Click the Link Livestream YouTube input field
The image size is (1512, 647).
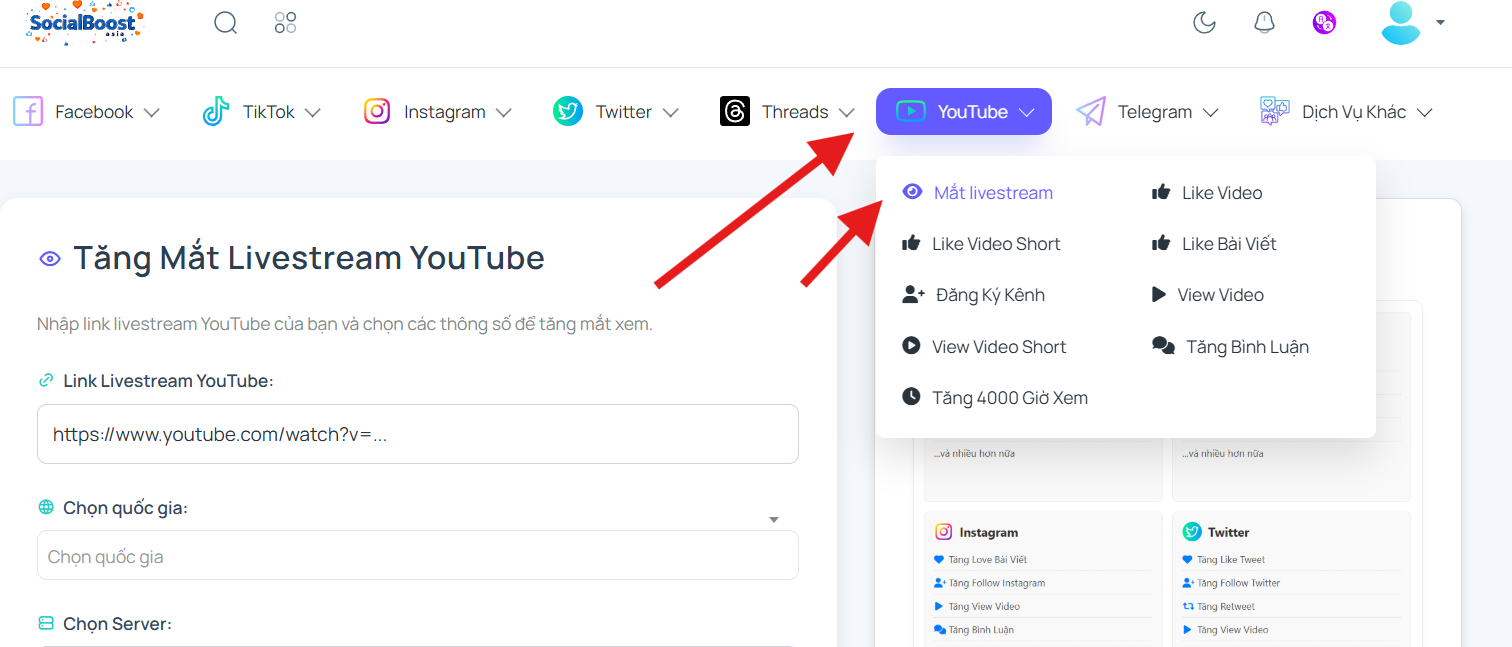tap(418, 434)
